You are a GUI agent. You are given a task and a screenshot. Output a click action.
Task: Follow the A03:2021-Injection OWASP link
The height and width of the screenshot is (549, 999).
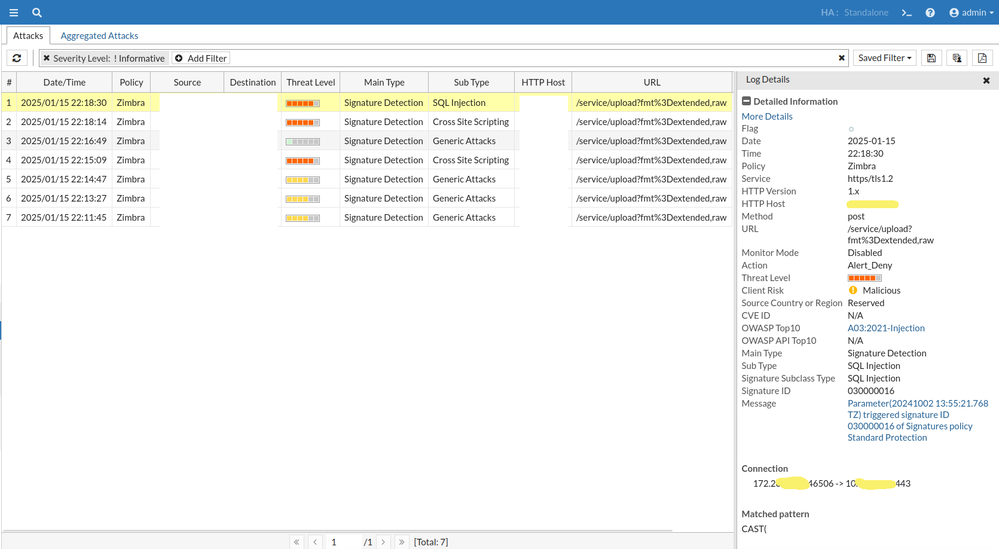coord(886,328)
